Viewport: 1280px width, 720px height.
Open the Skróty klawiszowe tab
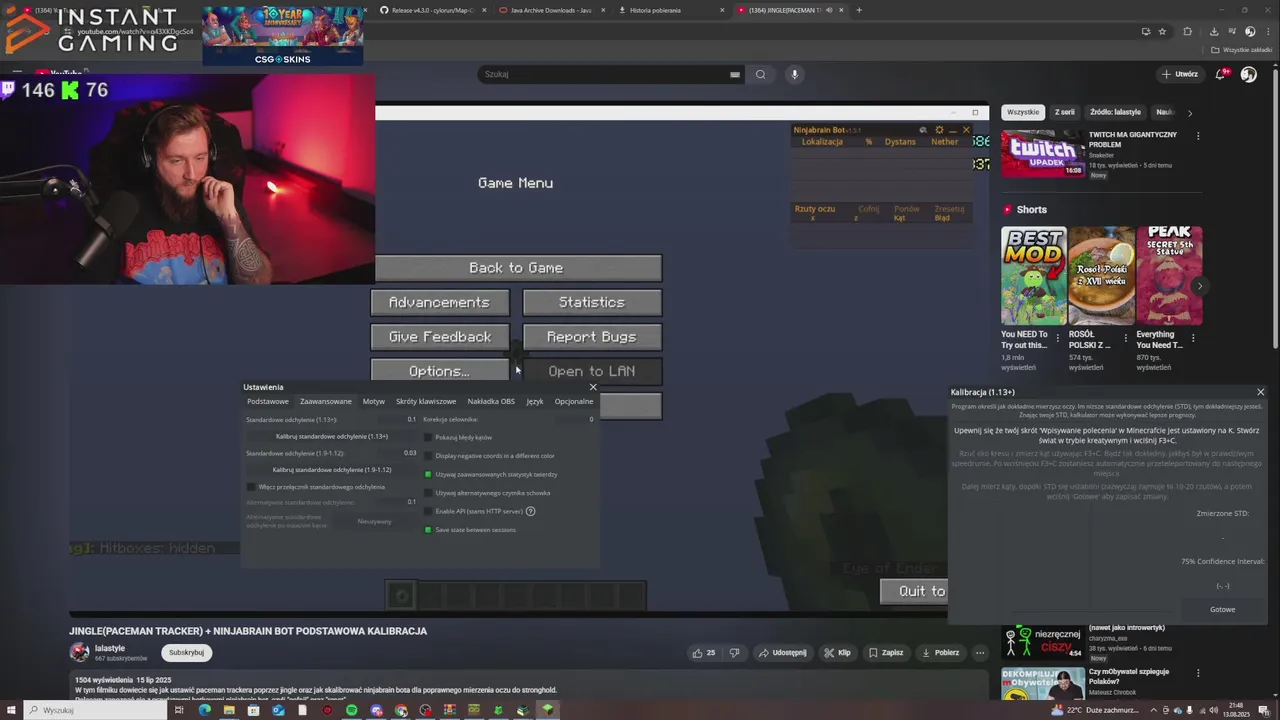tap(426, 401)
